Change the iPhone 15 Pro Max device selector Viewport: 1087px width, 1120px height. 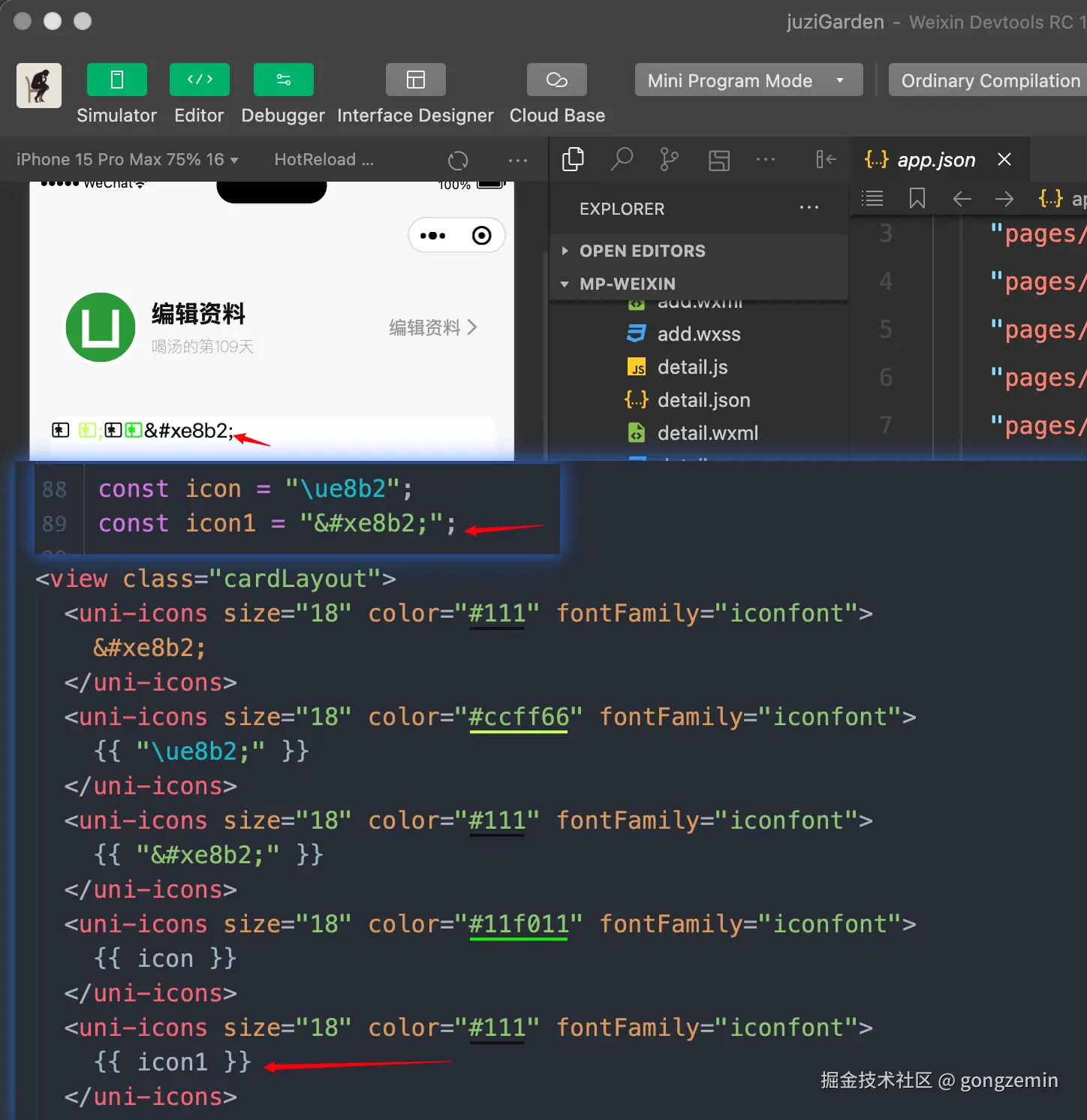click(127, 159)
